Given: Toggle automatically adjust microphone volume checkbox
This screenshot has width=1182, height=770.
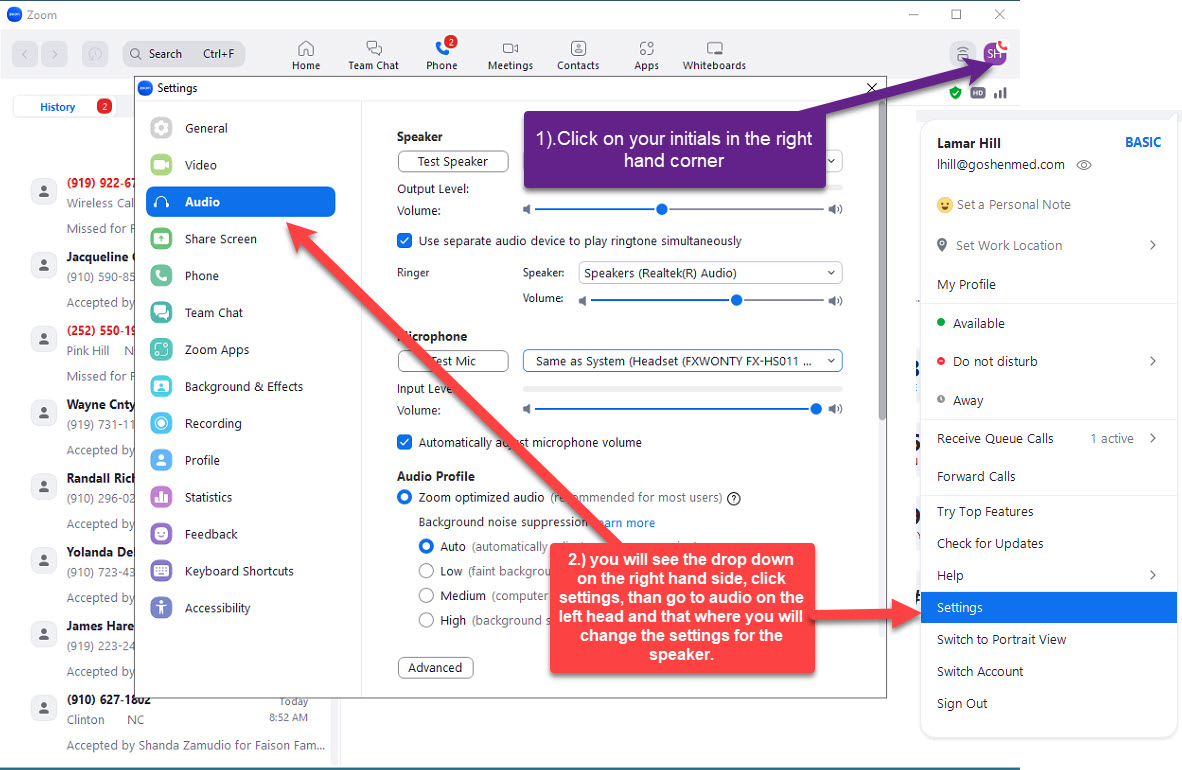Looking at the screenshot, I should pyautogui.click(x=405, y=442).
